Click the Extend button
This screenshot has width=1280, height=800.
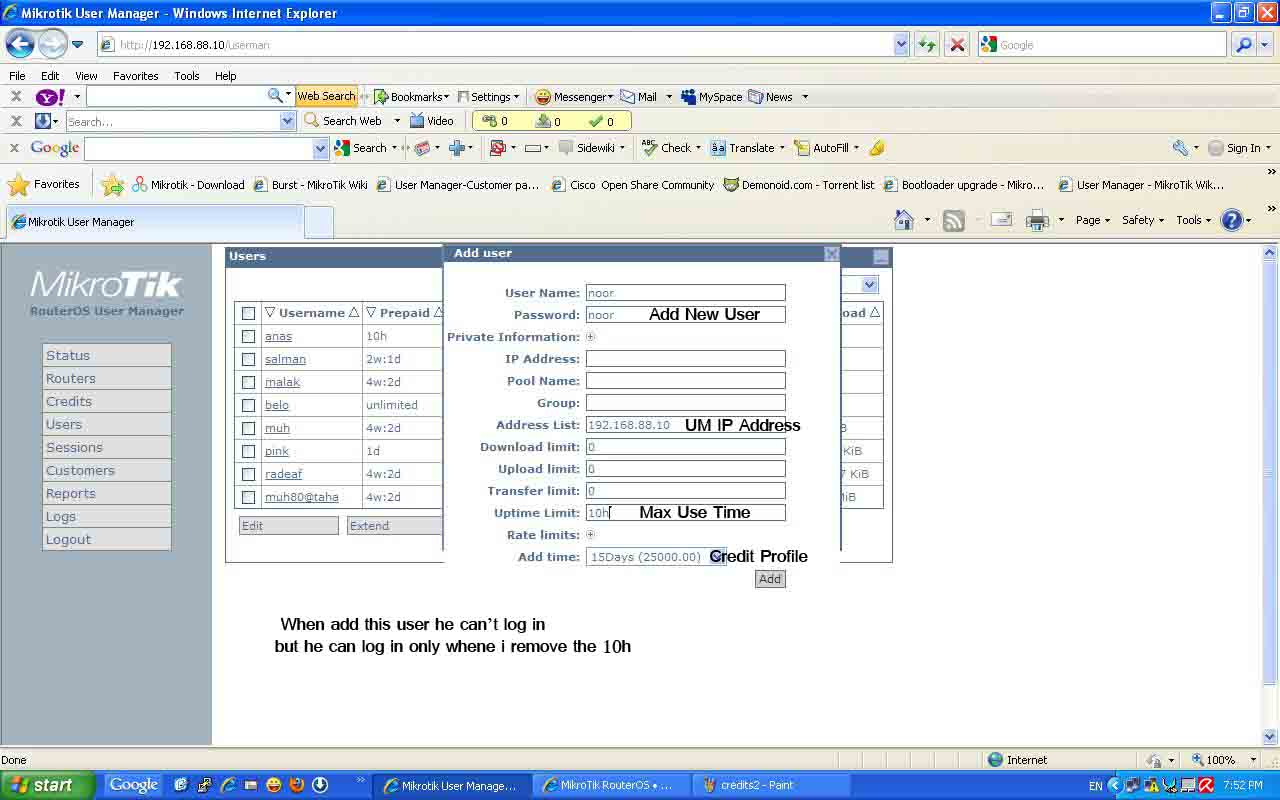(395, 526)
